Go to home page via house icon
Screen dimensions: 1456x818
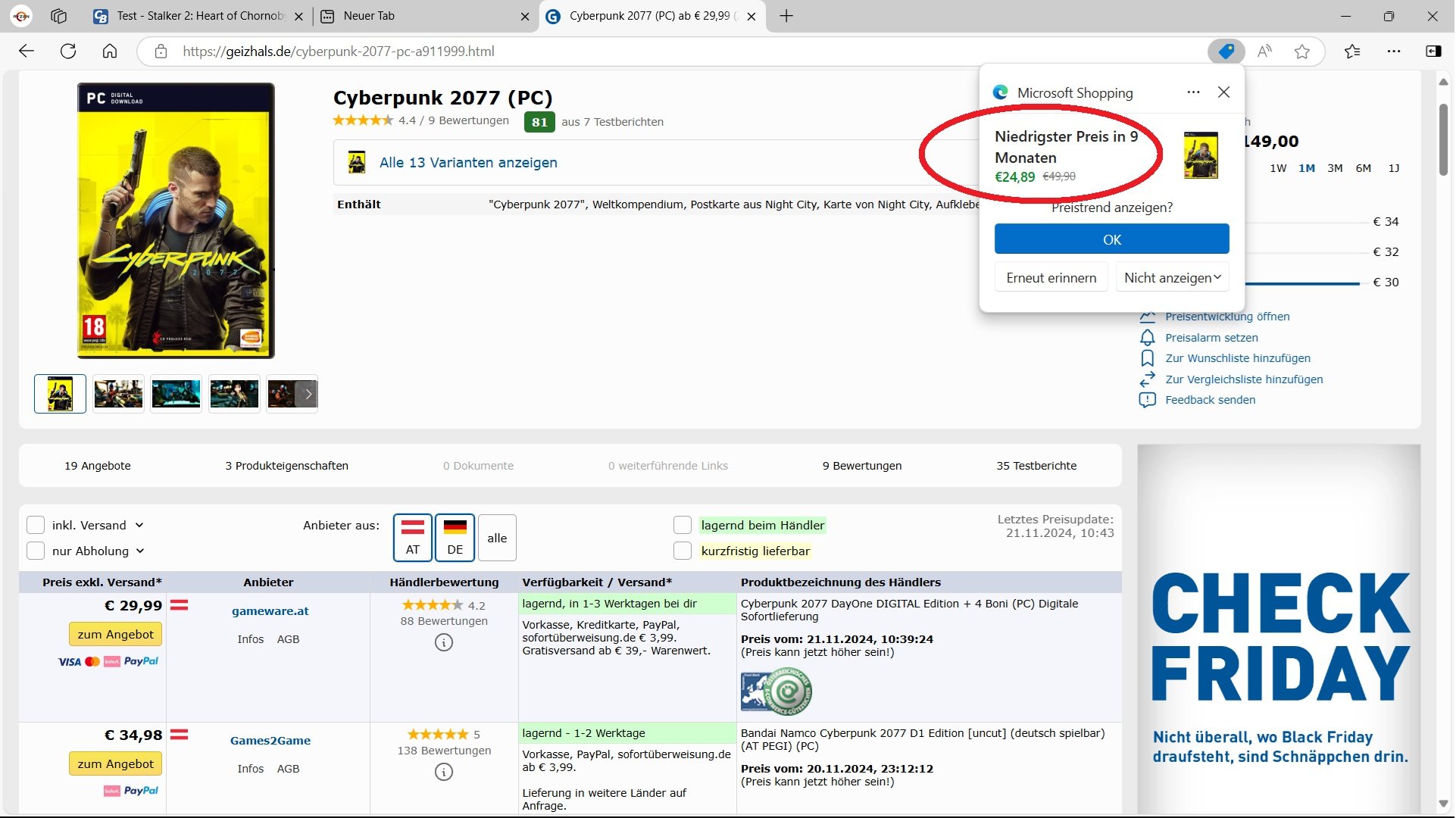pos(110,52)
